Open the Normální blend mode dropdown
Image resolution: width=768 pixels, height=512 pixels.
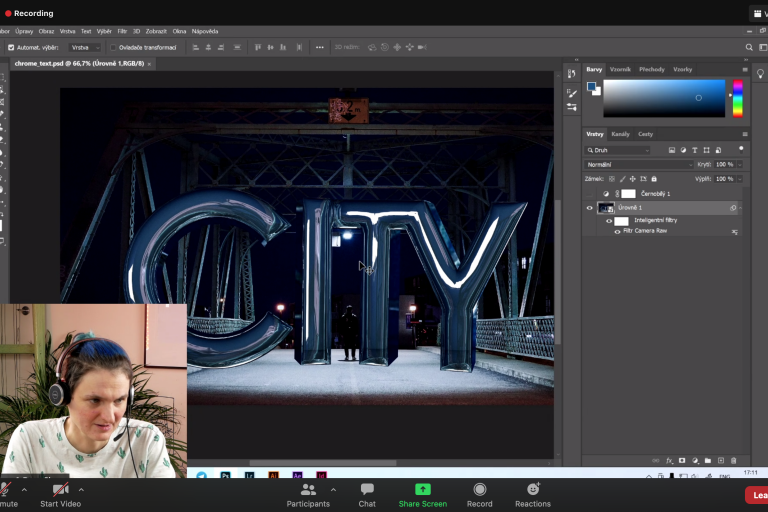[x=638, y=164]
